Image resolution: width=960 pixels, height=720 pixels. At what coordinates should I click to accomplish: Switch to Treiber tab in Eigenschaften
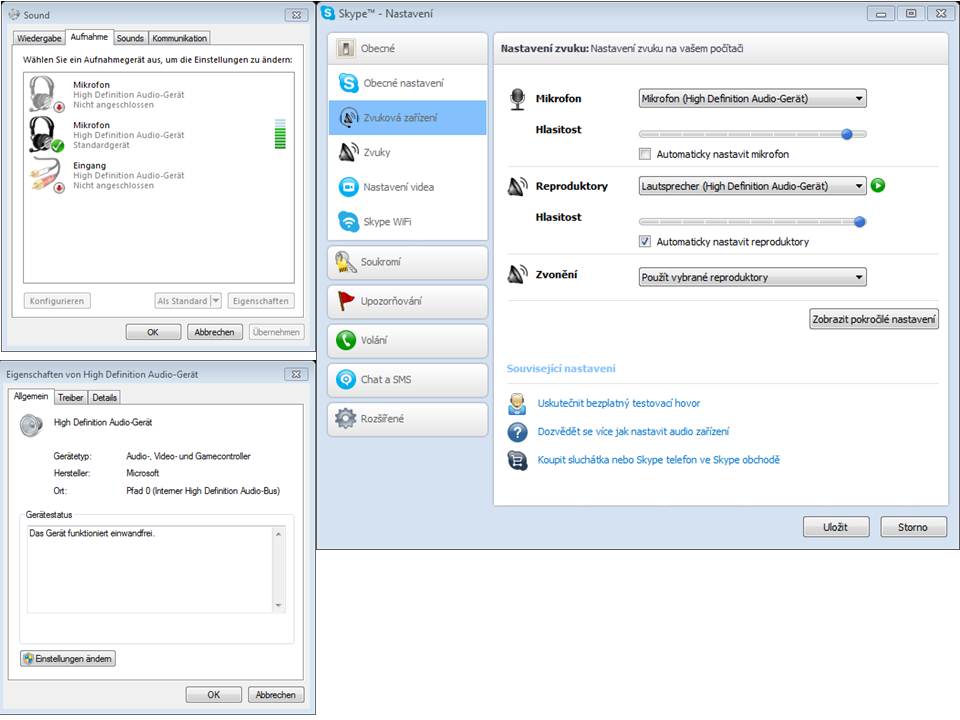click(x=70, y=397)
